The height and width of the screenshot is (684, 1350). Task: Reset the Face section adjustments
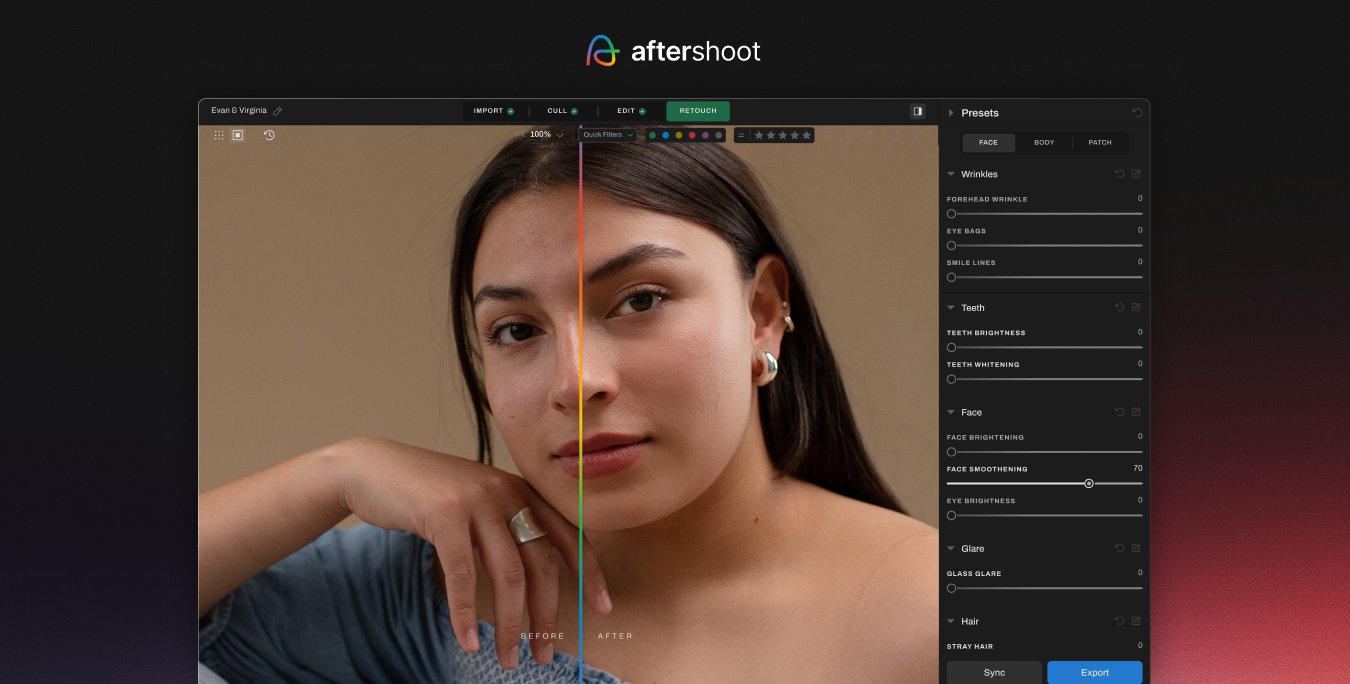[1120, 412]
